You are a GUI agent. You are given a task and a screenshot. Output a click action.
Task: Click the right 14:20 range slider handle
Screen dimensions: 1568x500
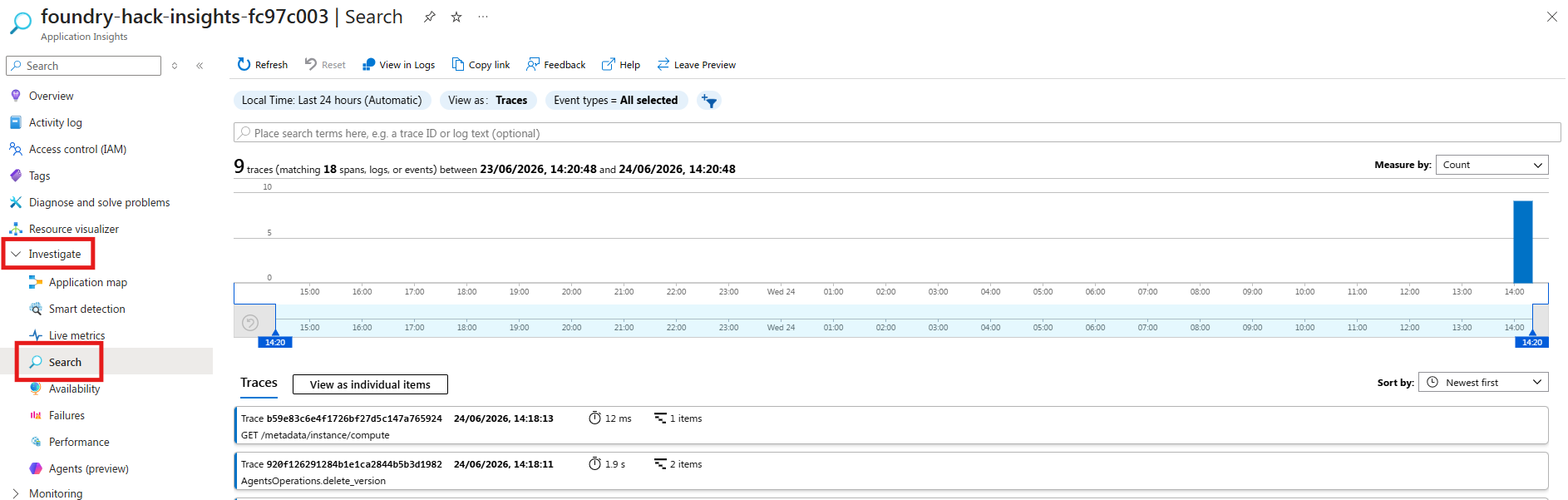coord(1532,342)
